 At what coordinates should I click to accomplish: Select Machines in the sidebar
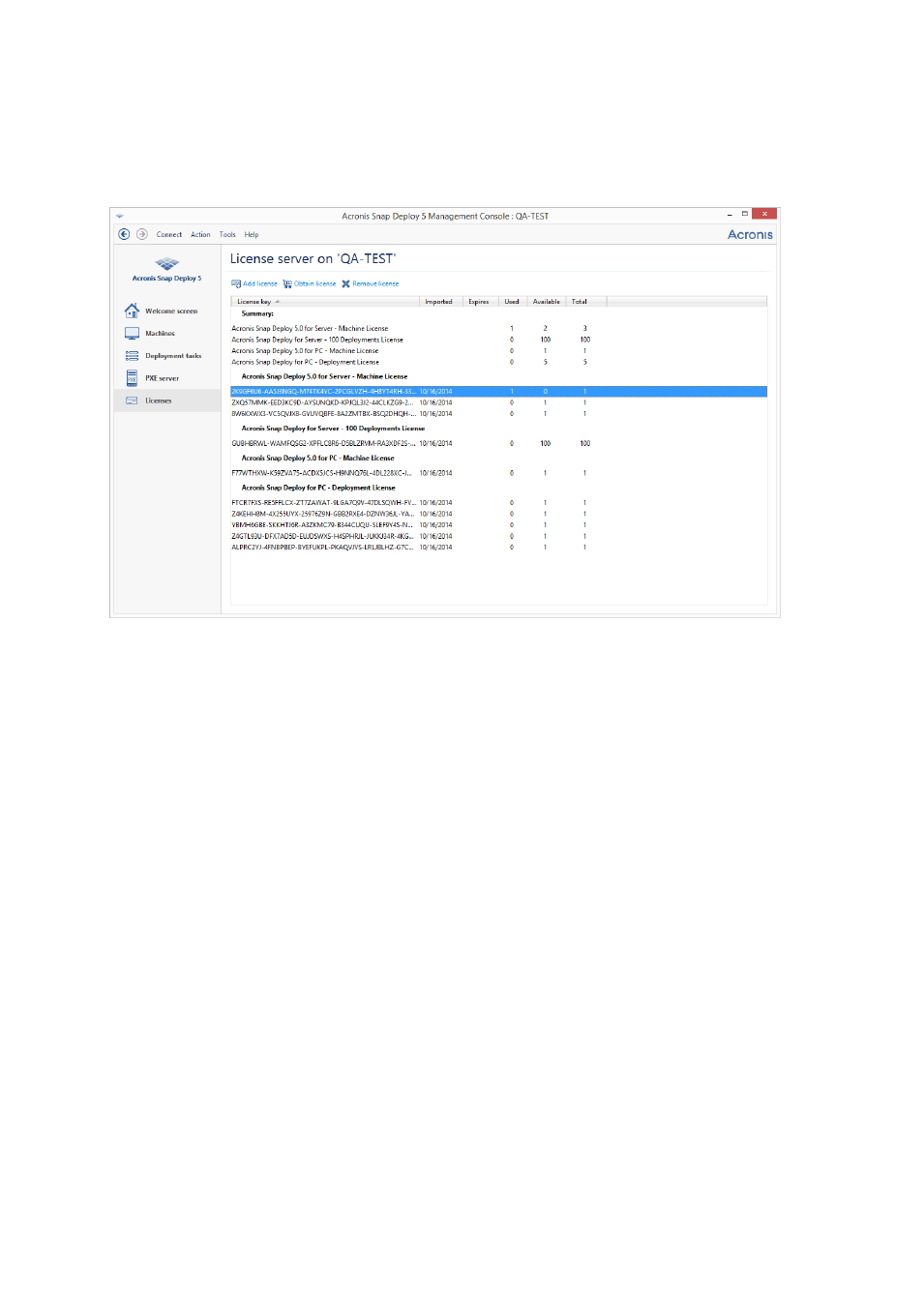(167, 333)
